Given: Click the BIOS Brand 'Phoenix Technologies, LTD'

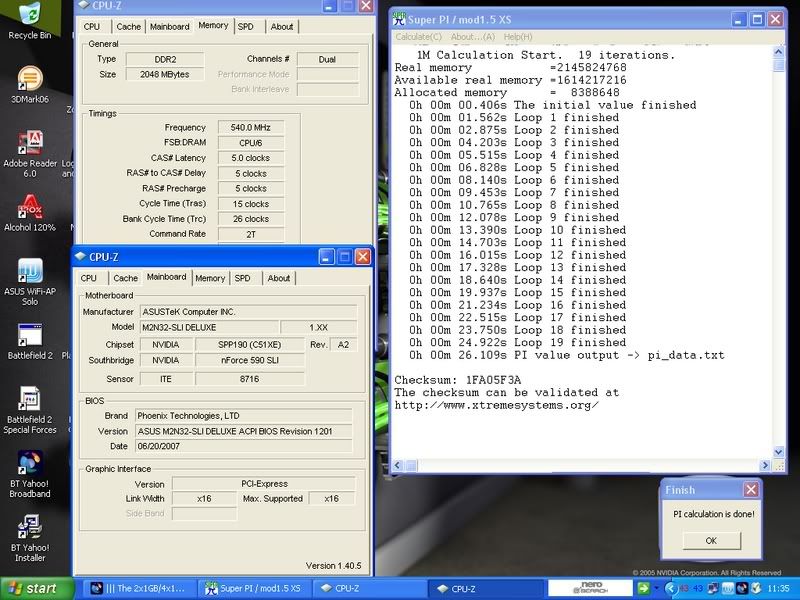Looking at the screenshot, I should 243,416.
